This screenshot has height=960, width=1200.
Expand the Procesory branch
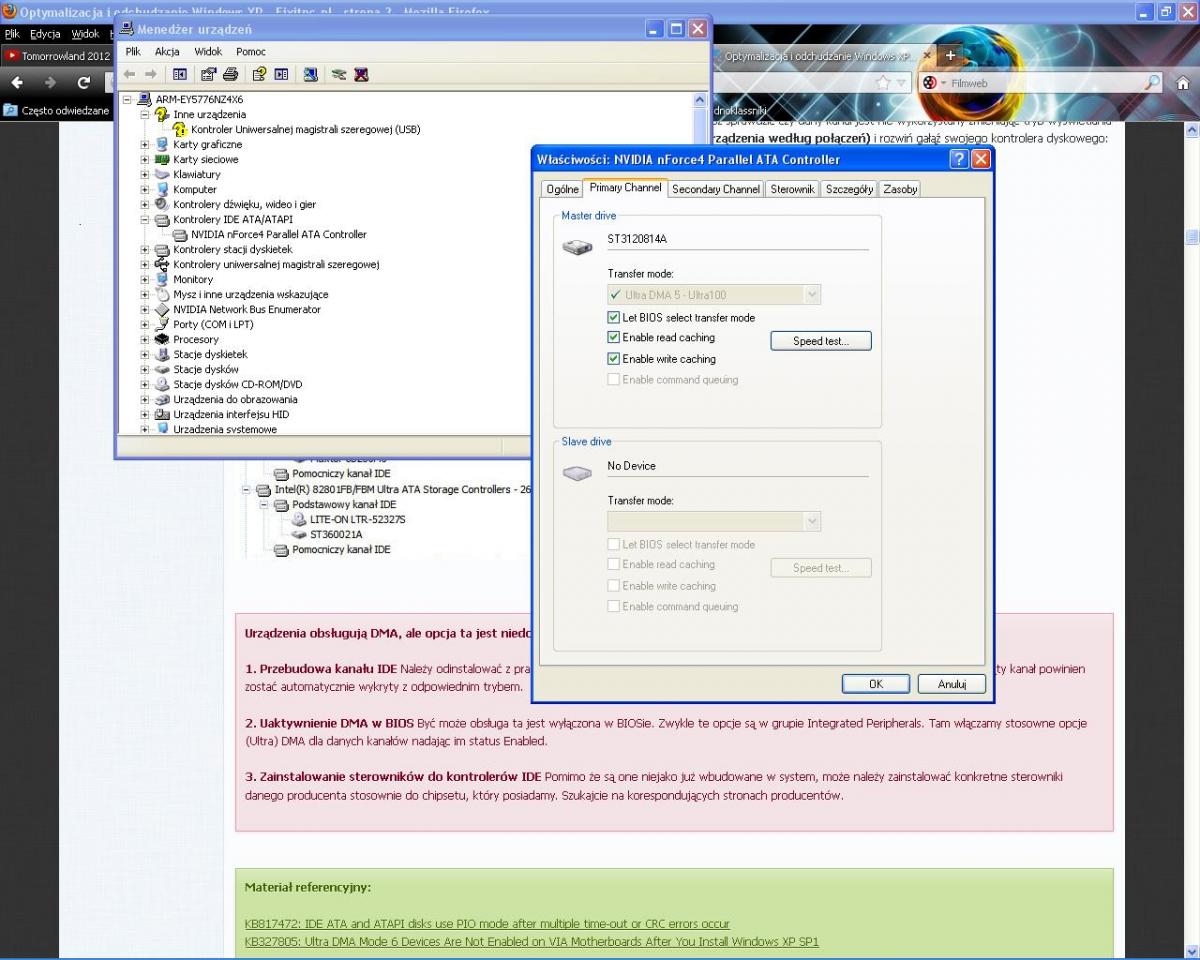tap(145, 340)
